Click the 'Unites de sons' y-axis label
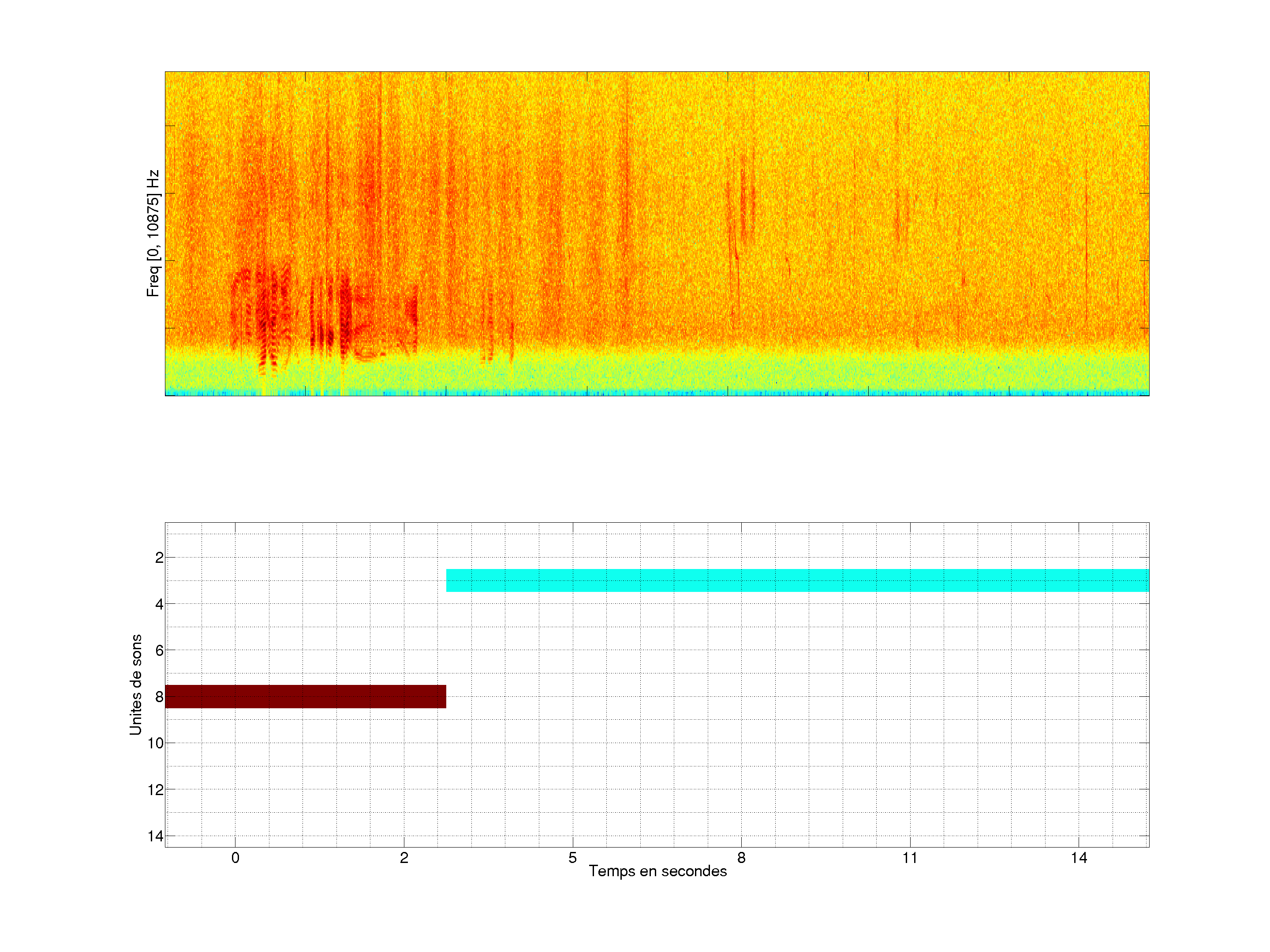This screenshot has width=1270, height=952. (x=135, y=684)
